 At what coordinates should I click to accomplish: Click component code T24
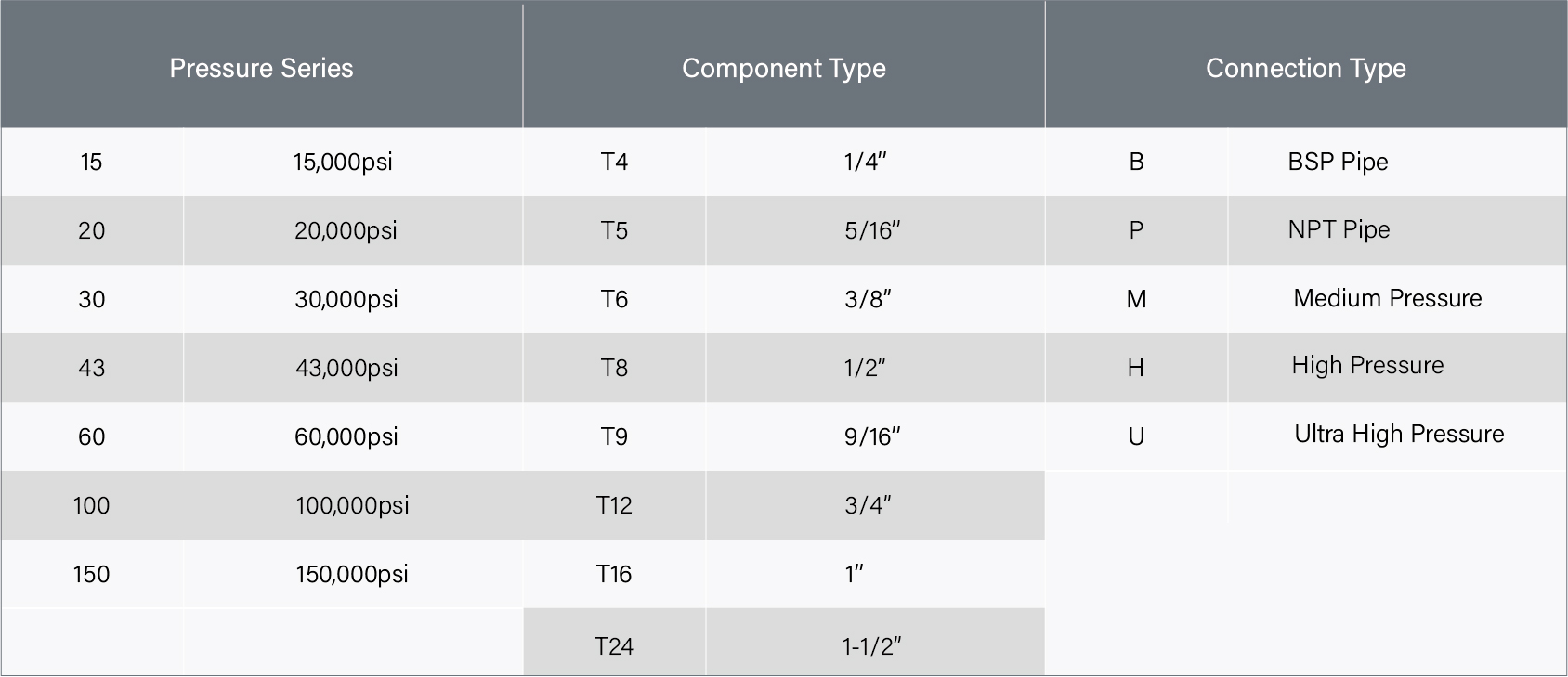point(614,646)
